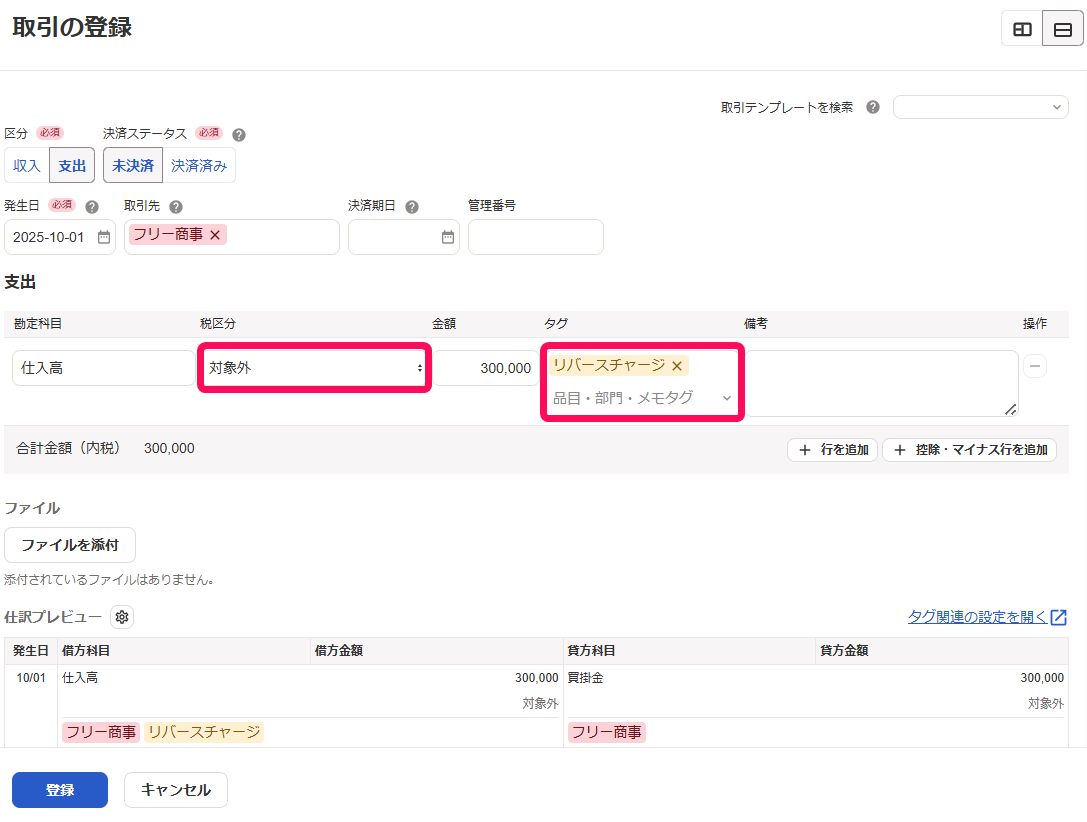Open help icon beside 発生日
This screenshot has height=822, width=1087.
point(92,207)
